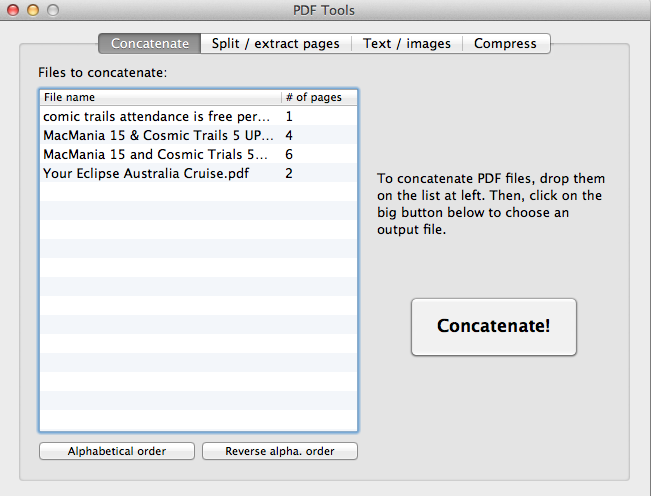Click the Files to concatenate label
Screen dimensions: 651x496
coord(103,73)
